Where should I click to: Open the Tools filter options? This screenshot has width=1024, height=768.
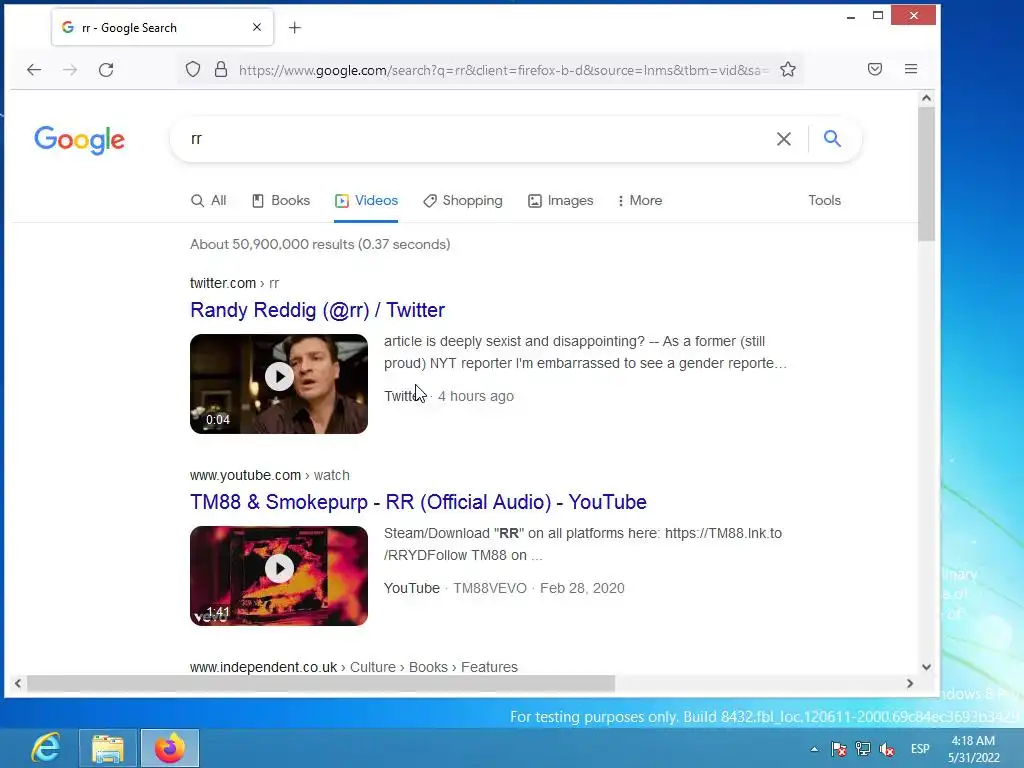(824, 200)
